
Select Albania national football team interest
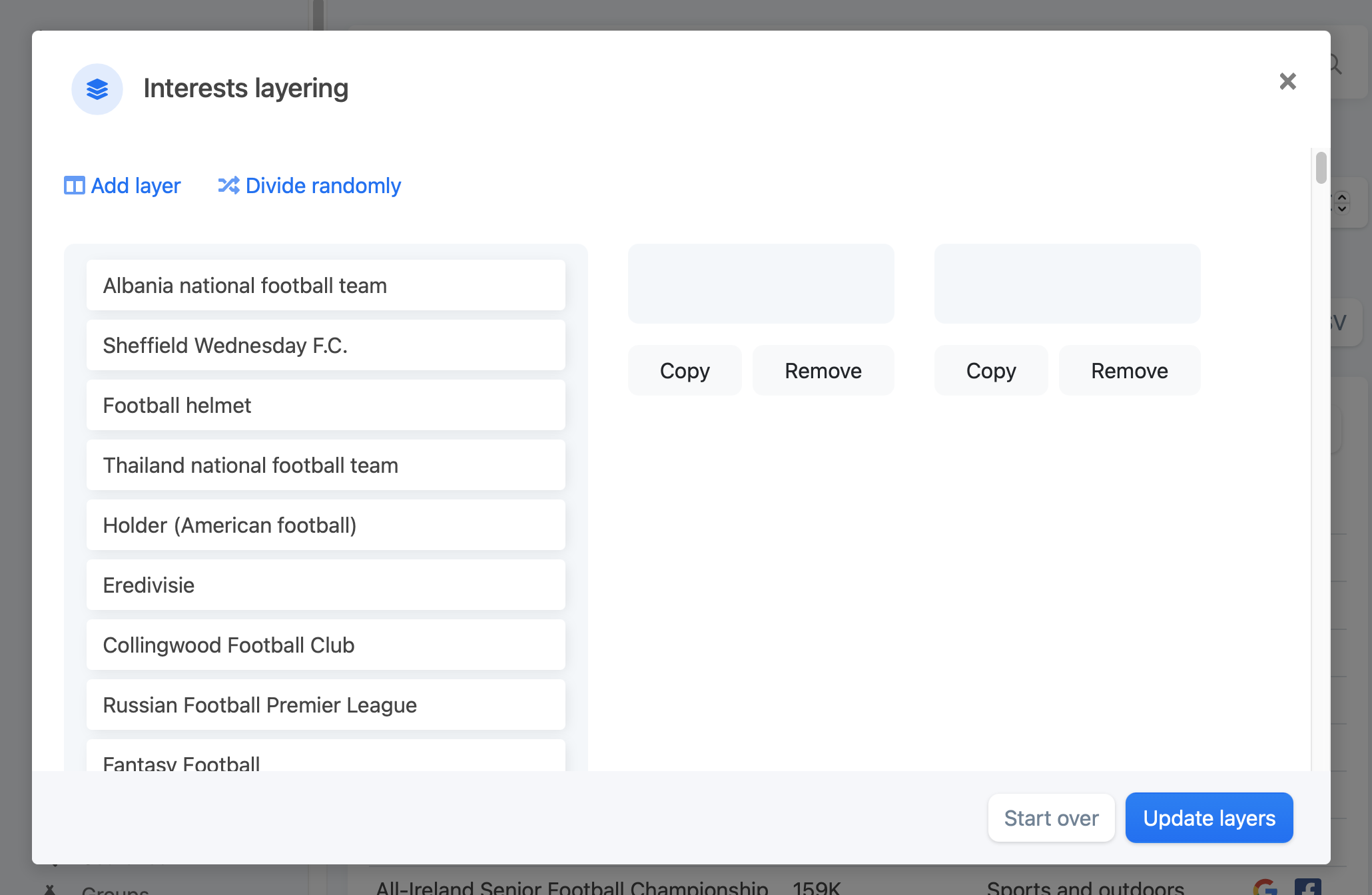click(326, 285)
